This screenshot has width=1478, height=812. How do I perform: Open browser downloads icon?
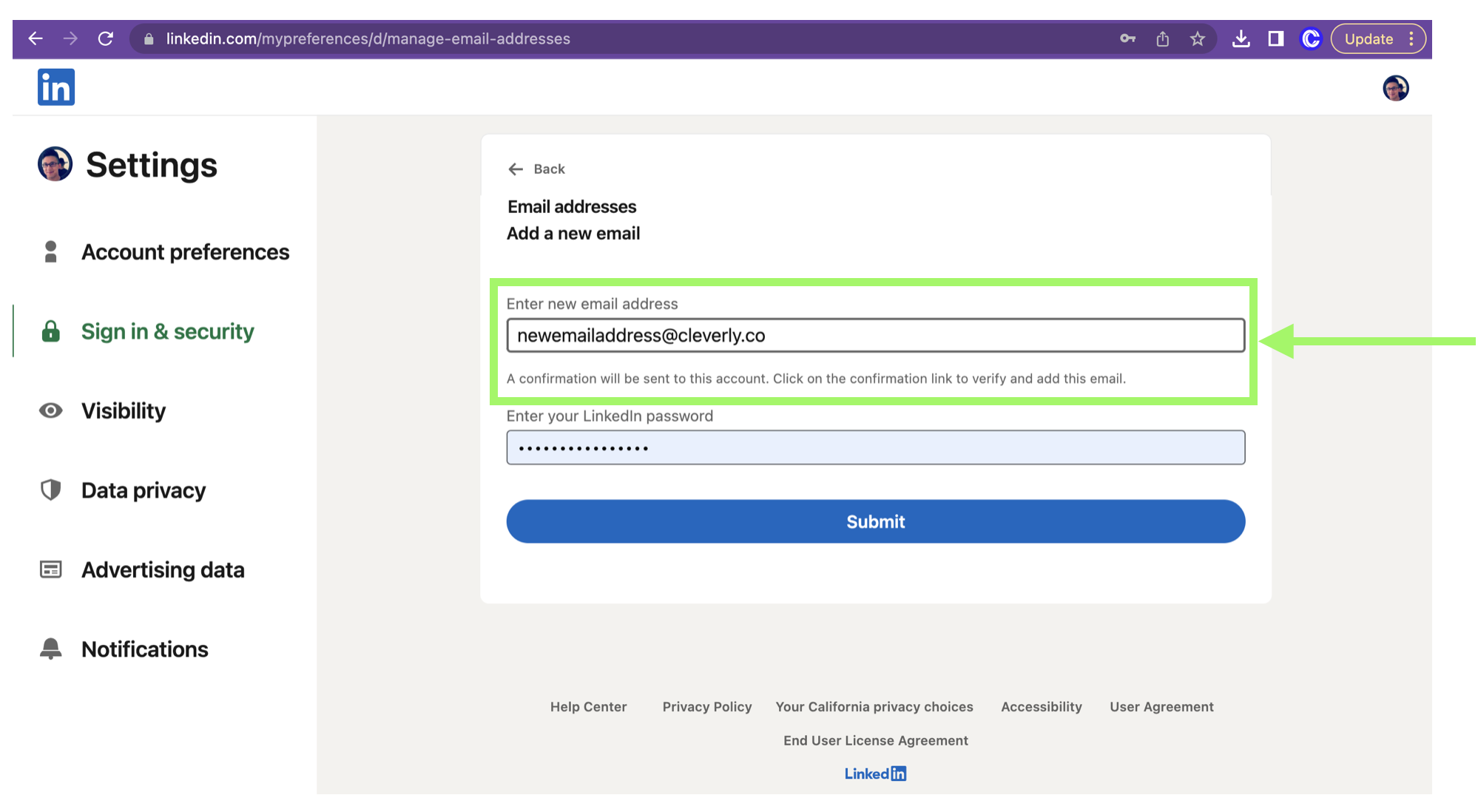[x=1241, y=38]
